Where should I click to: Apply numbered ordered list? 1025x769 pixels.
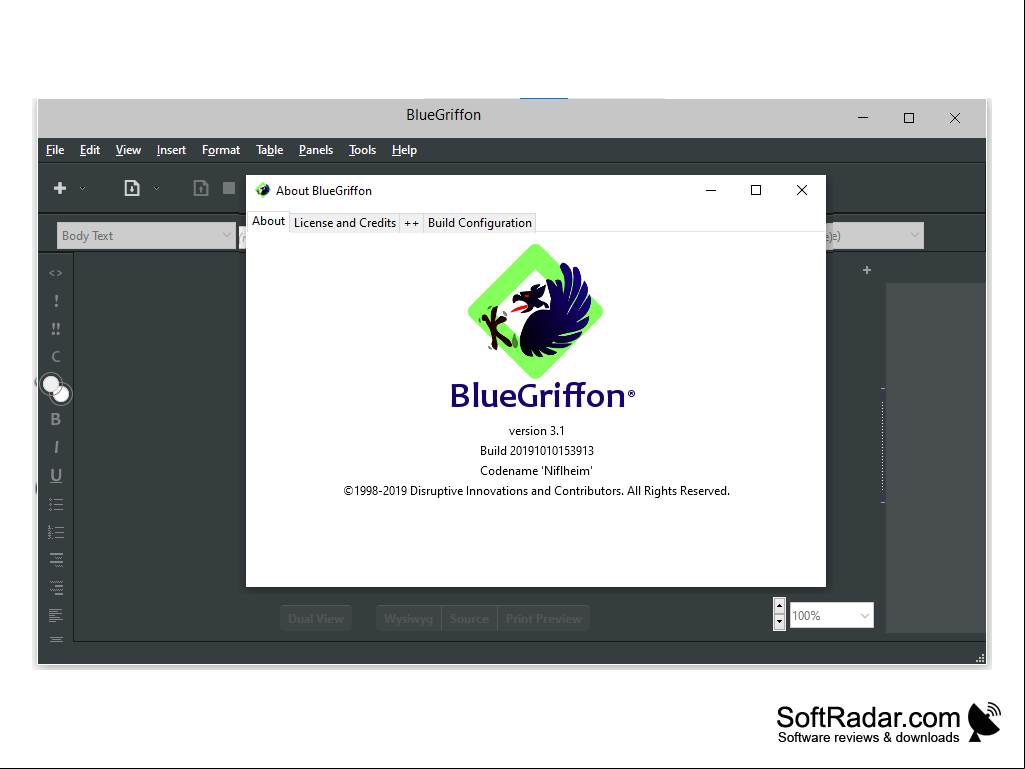(x=56, y=532)
